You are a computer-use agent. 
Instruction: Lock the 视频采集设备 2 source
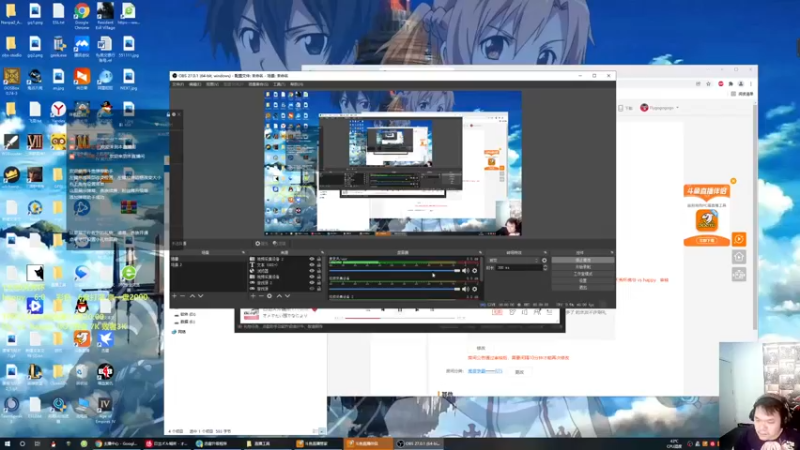pos(319,259)
